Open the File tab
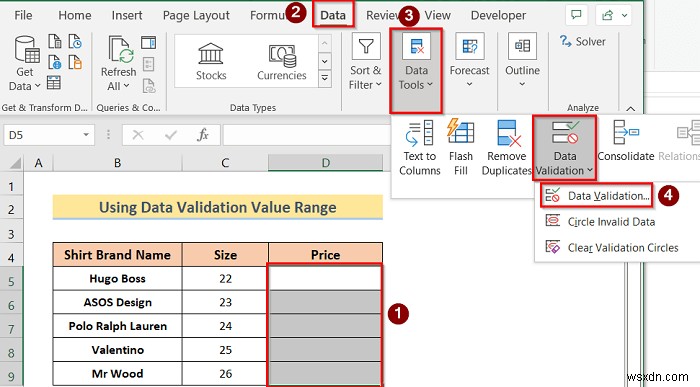 pos(23,15)
